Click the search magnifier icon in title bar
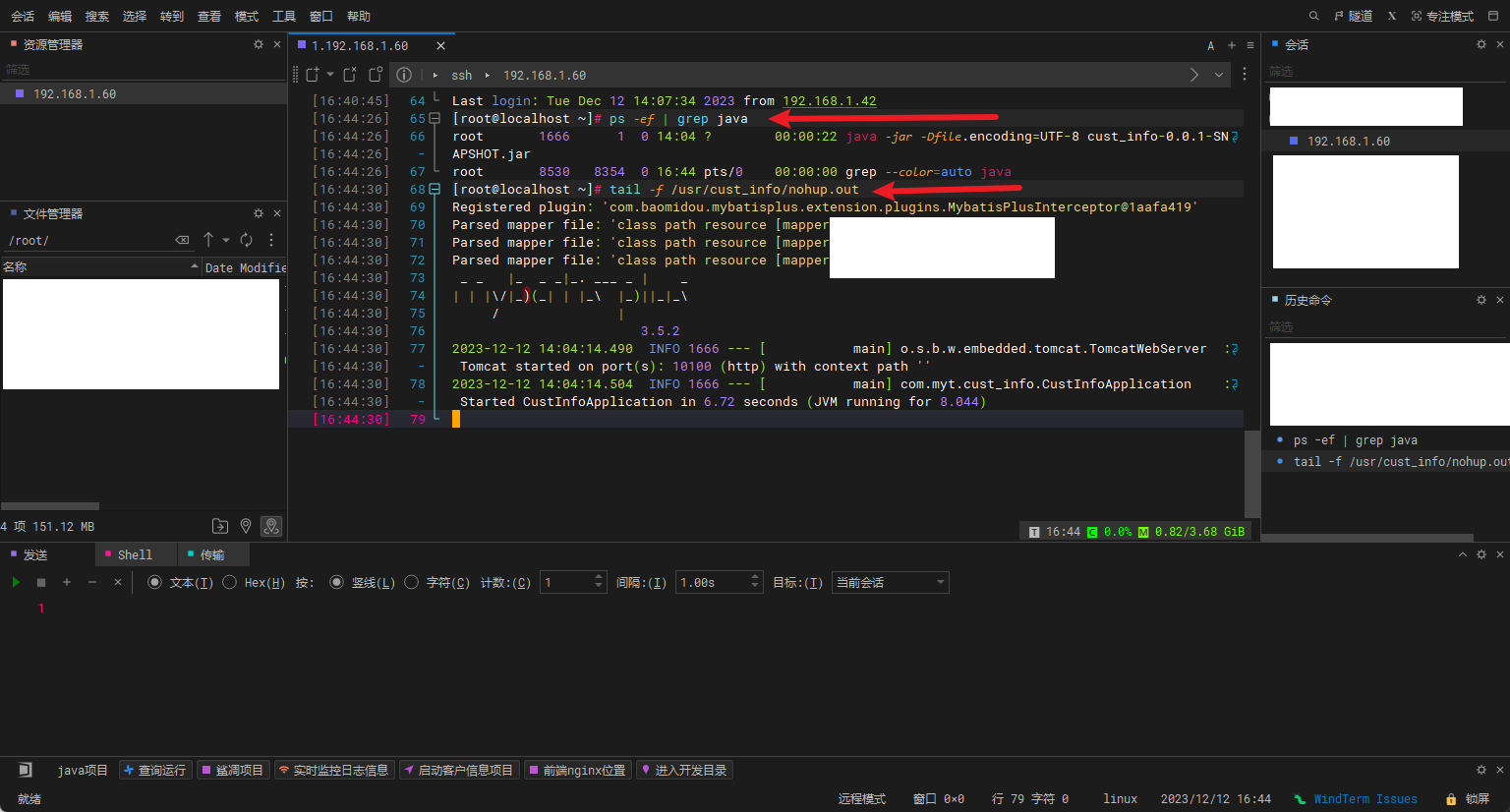 click(x=1313, y=16)
